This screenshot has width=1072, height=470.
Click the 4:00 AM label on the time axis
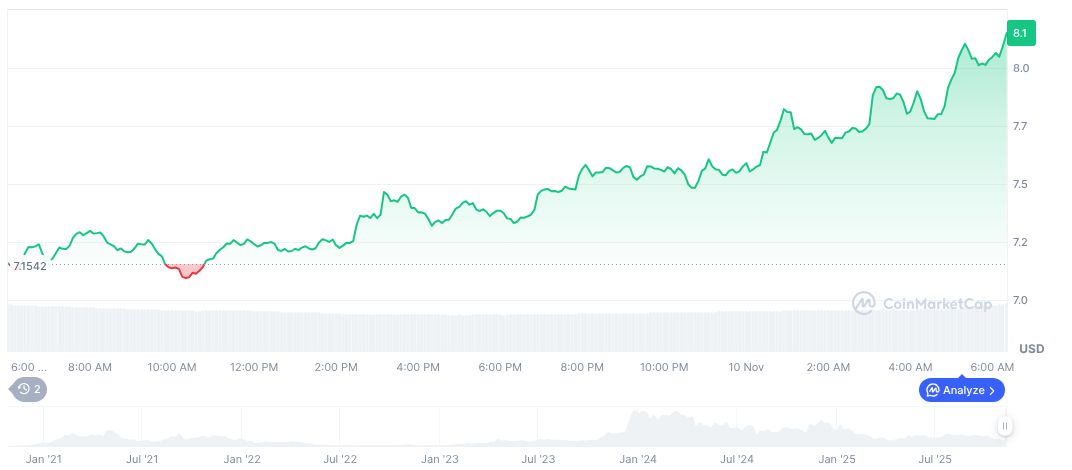pos(910,367)
